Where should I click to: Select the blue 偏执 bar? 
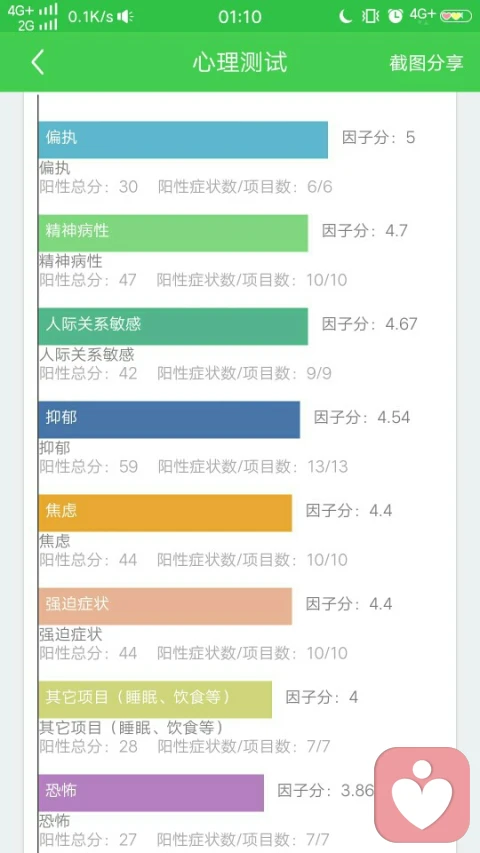(183, 140)
